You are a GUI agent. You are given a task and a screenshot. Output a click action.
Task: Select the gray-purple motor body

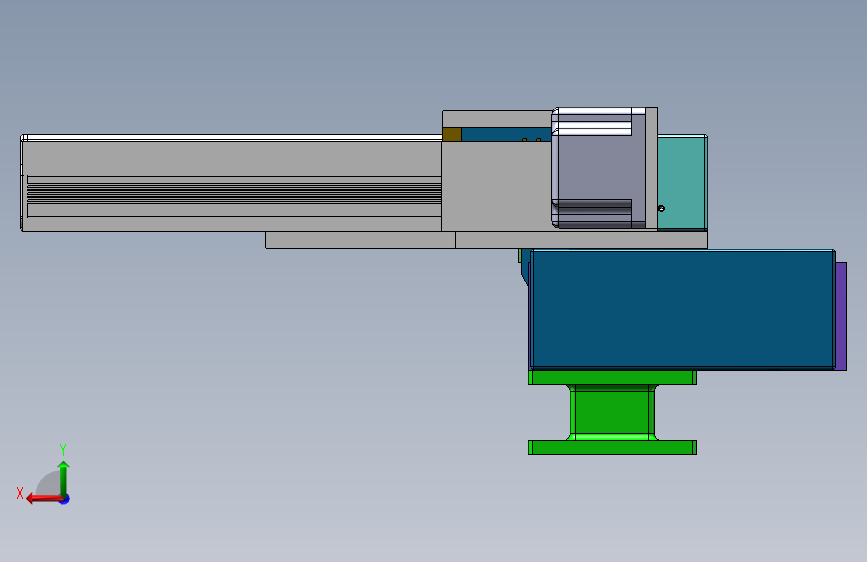click(x=600, y=168)
